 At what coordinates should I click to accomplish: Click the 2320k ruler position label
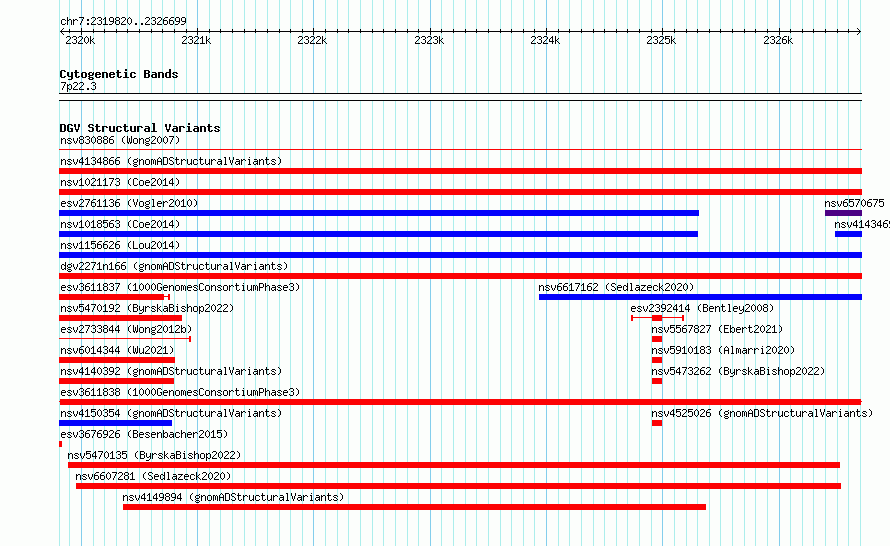click(80, 40)
